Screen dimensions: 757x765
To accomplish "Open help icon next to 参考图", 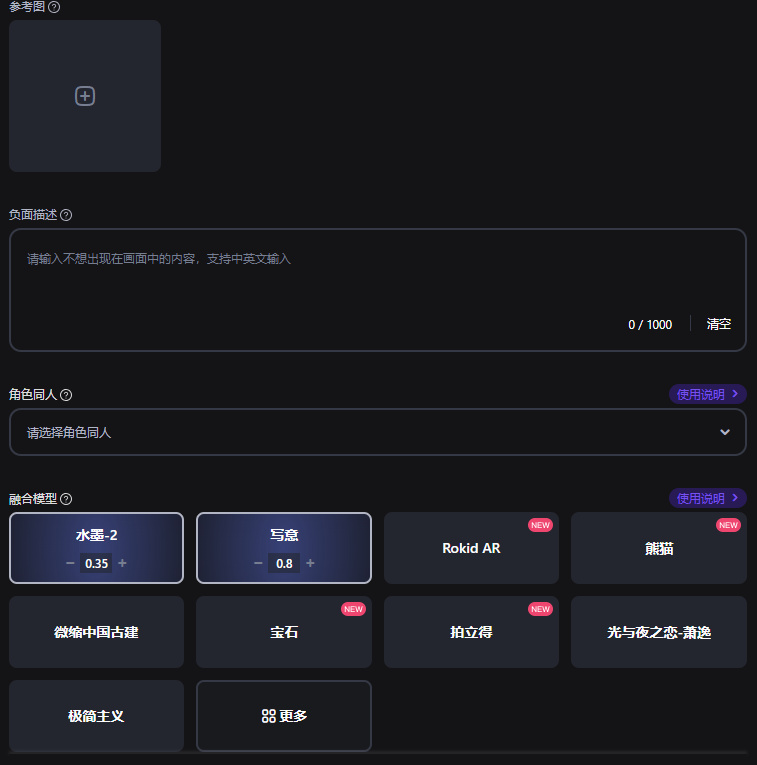I will (54, 7).
